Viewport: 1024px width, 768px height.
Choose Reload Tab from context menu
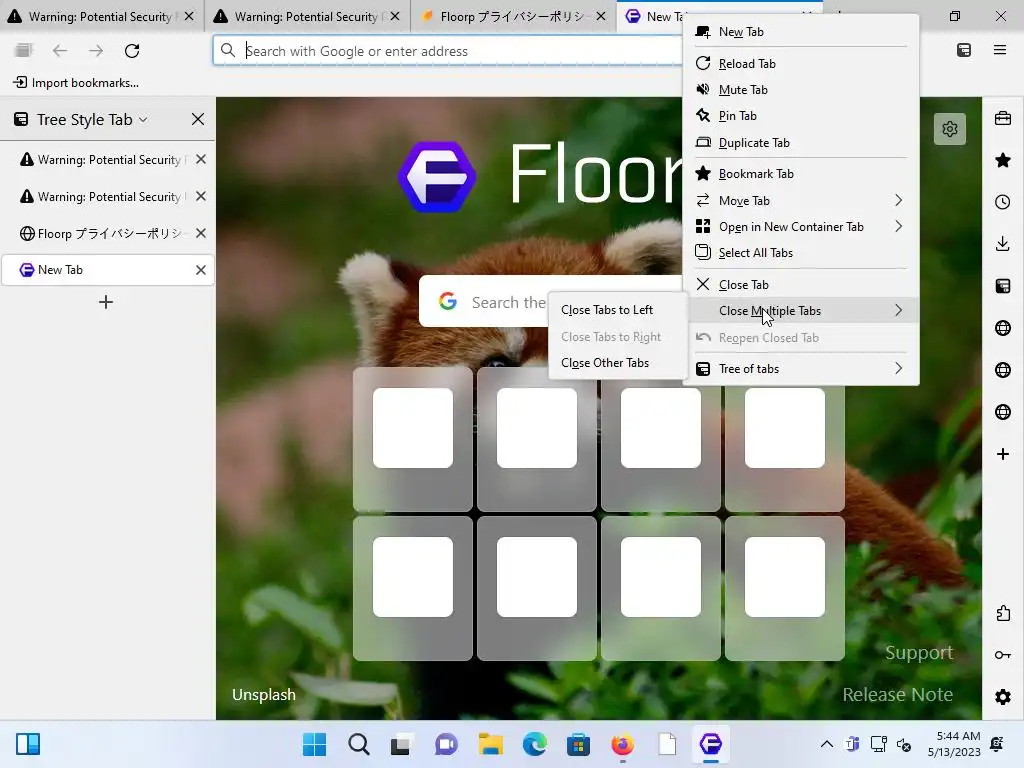(x=801, y=63)
